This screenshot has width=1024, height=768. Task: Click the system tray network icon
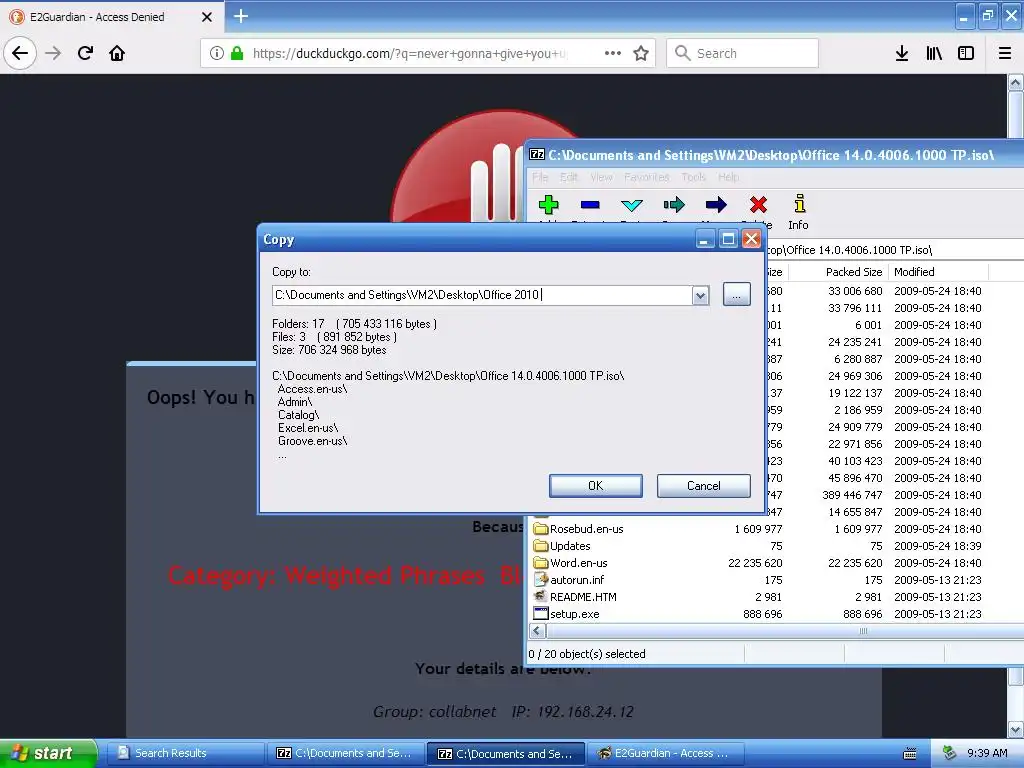[950, 753]
